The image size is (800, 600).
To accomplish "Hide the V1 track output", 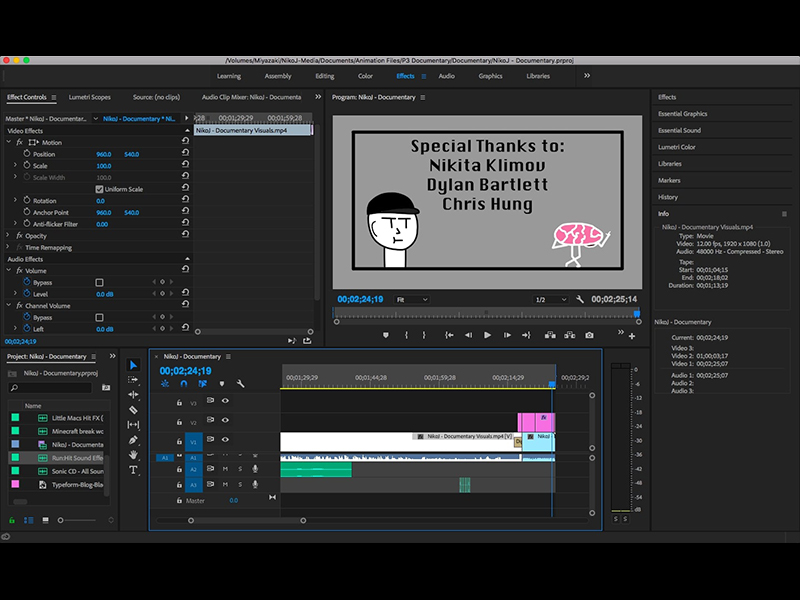I will (x=225, y=439).
